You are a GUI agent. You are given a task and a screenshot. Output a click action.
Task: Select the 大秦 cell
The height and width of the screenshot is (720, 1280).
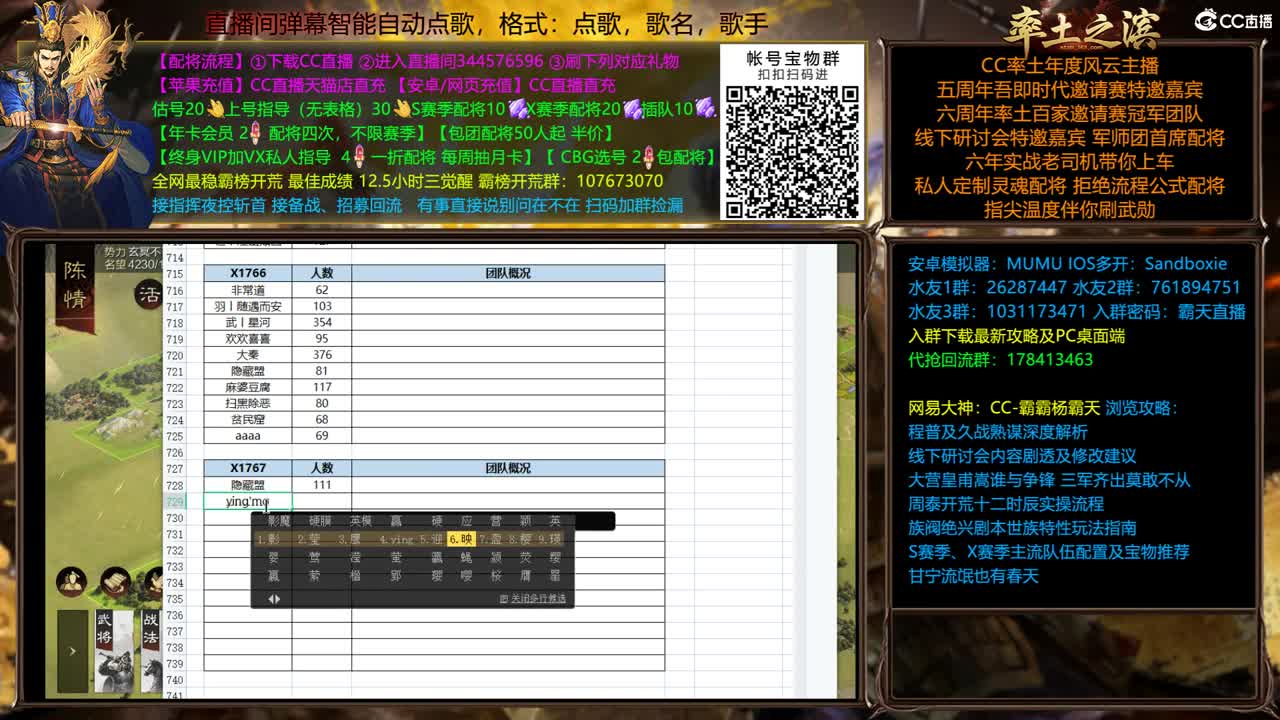248,355
